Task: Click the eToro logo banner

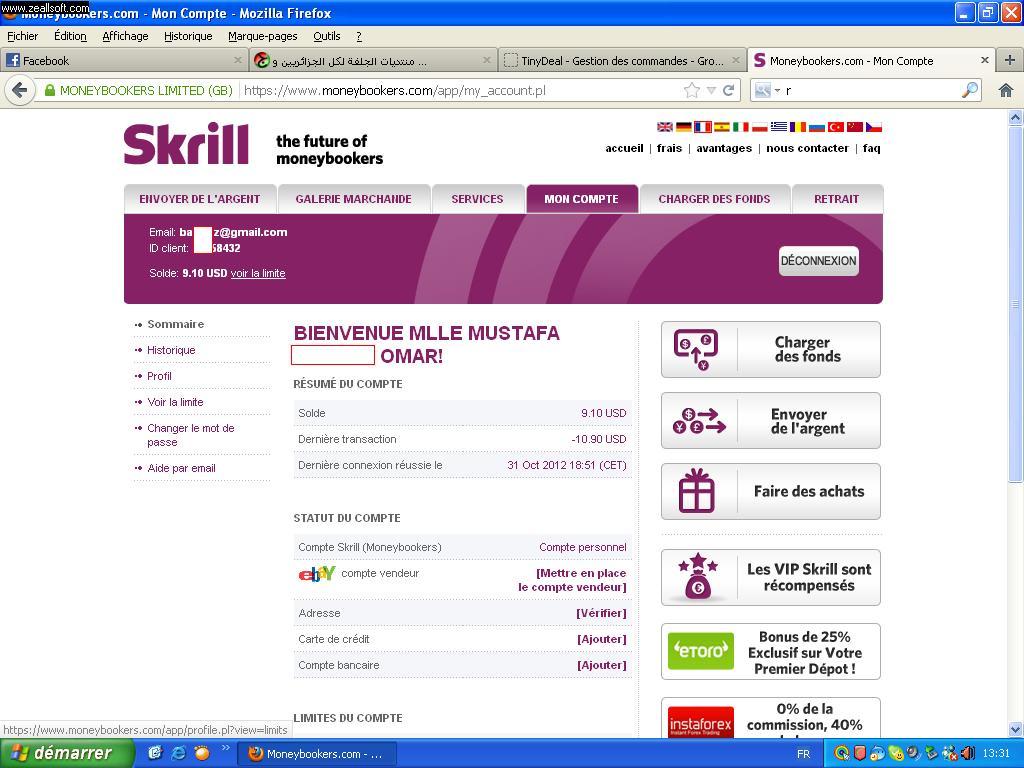Action: pyautogui.click(x=701, y=651)
